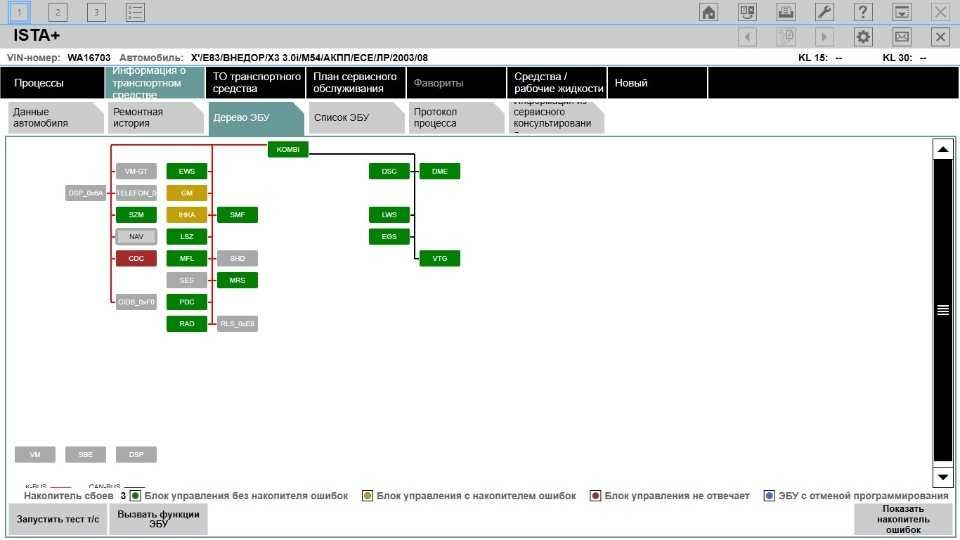Open the Протокол процесса tab
Screen dimensions: 960x540
[x=457, y=118]
